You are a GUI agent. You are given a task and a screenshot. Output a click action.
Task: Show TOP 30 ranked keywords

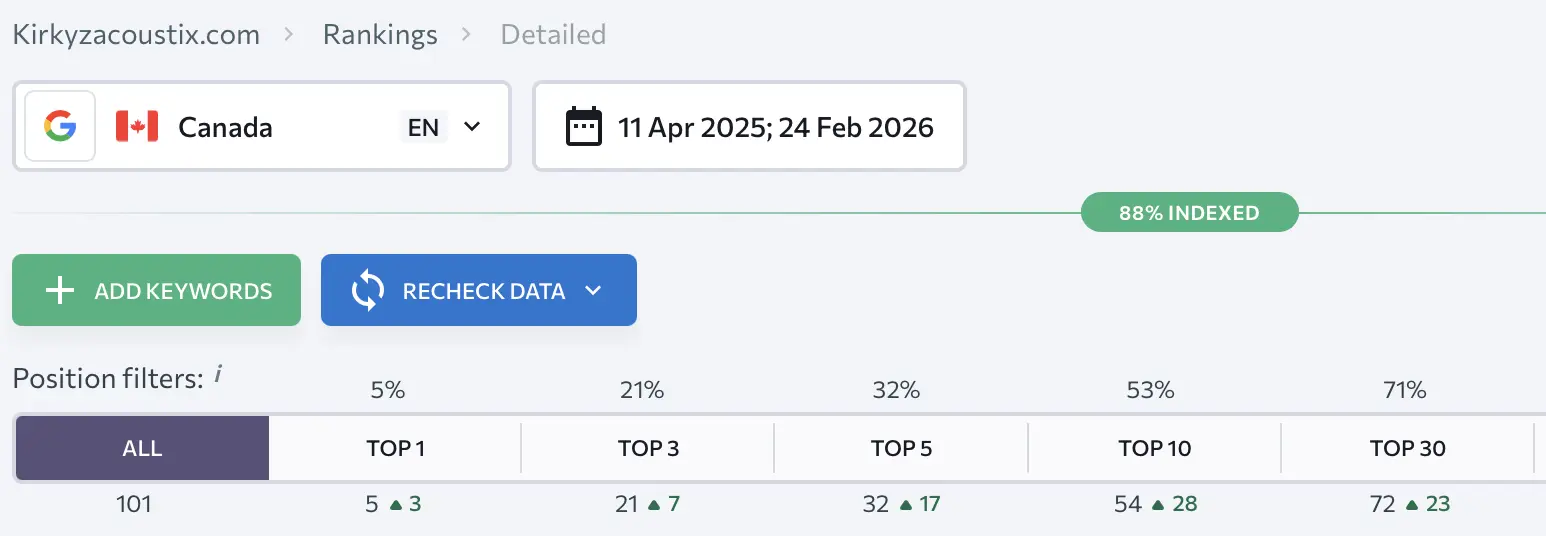click(1408, 448)
